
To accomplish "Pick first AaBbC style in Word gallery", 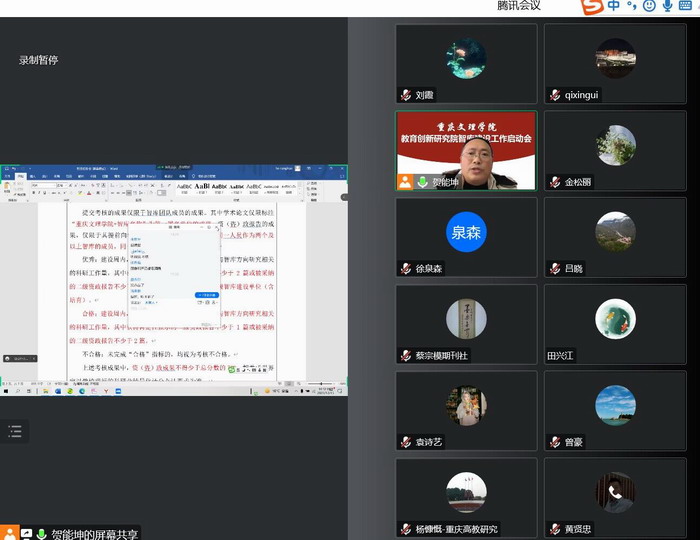I will click(x=184, y=188).
